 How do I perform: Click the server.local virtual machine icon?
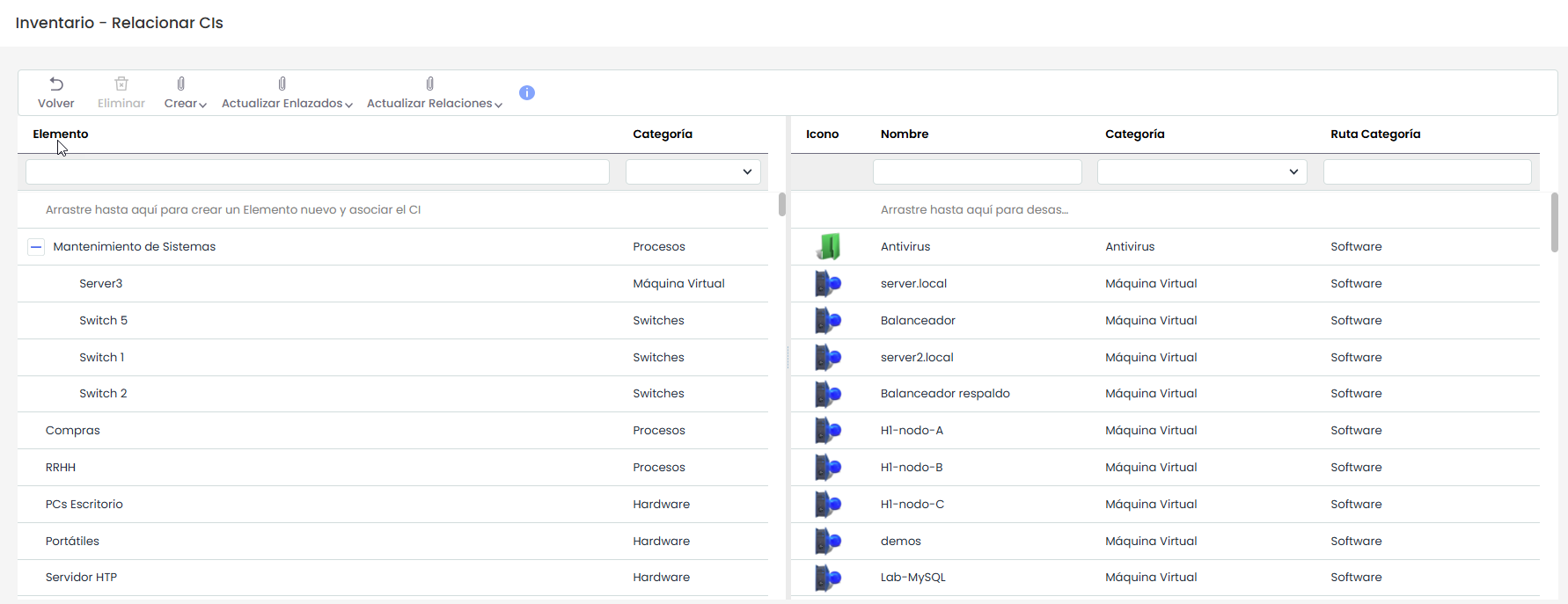coord(828,284)
